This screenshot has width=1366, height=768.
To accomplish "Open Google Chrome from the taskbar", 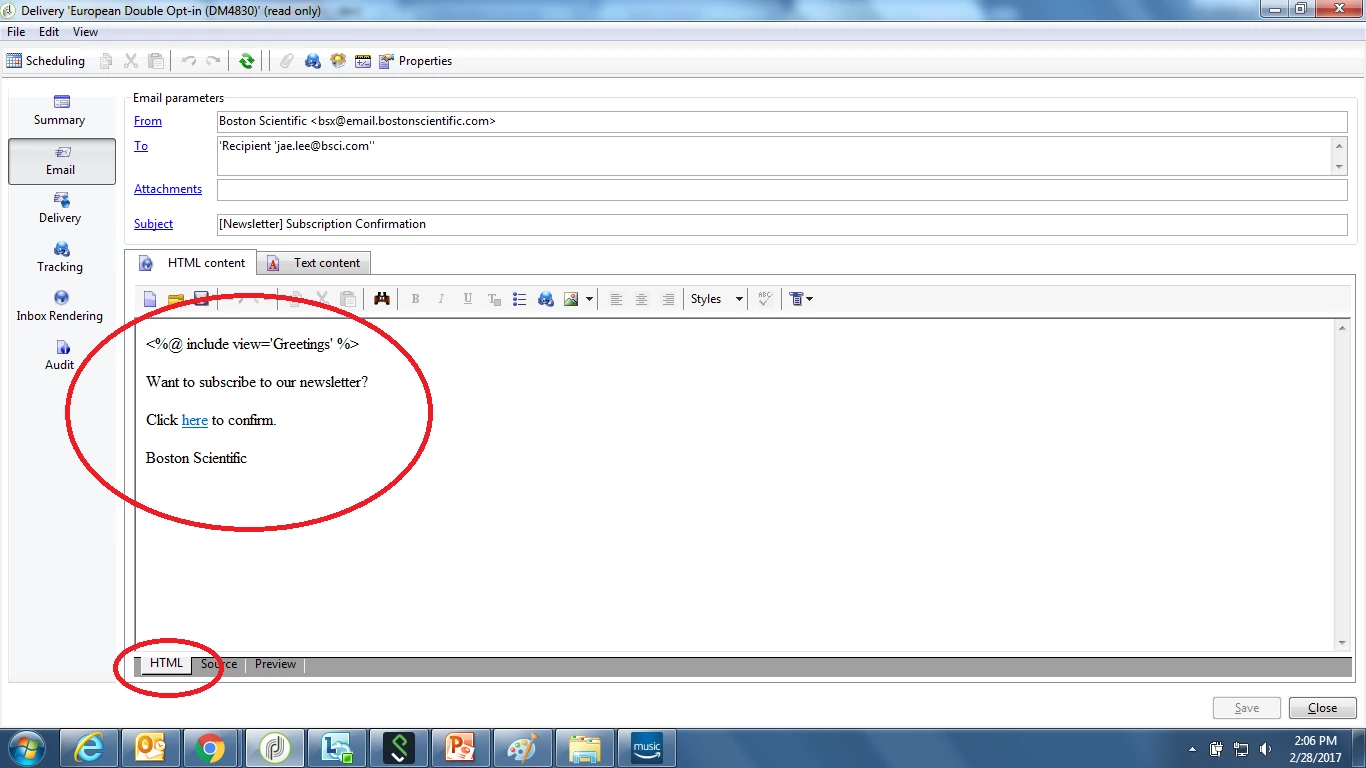I will tap(210, 748).
